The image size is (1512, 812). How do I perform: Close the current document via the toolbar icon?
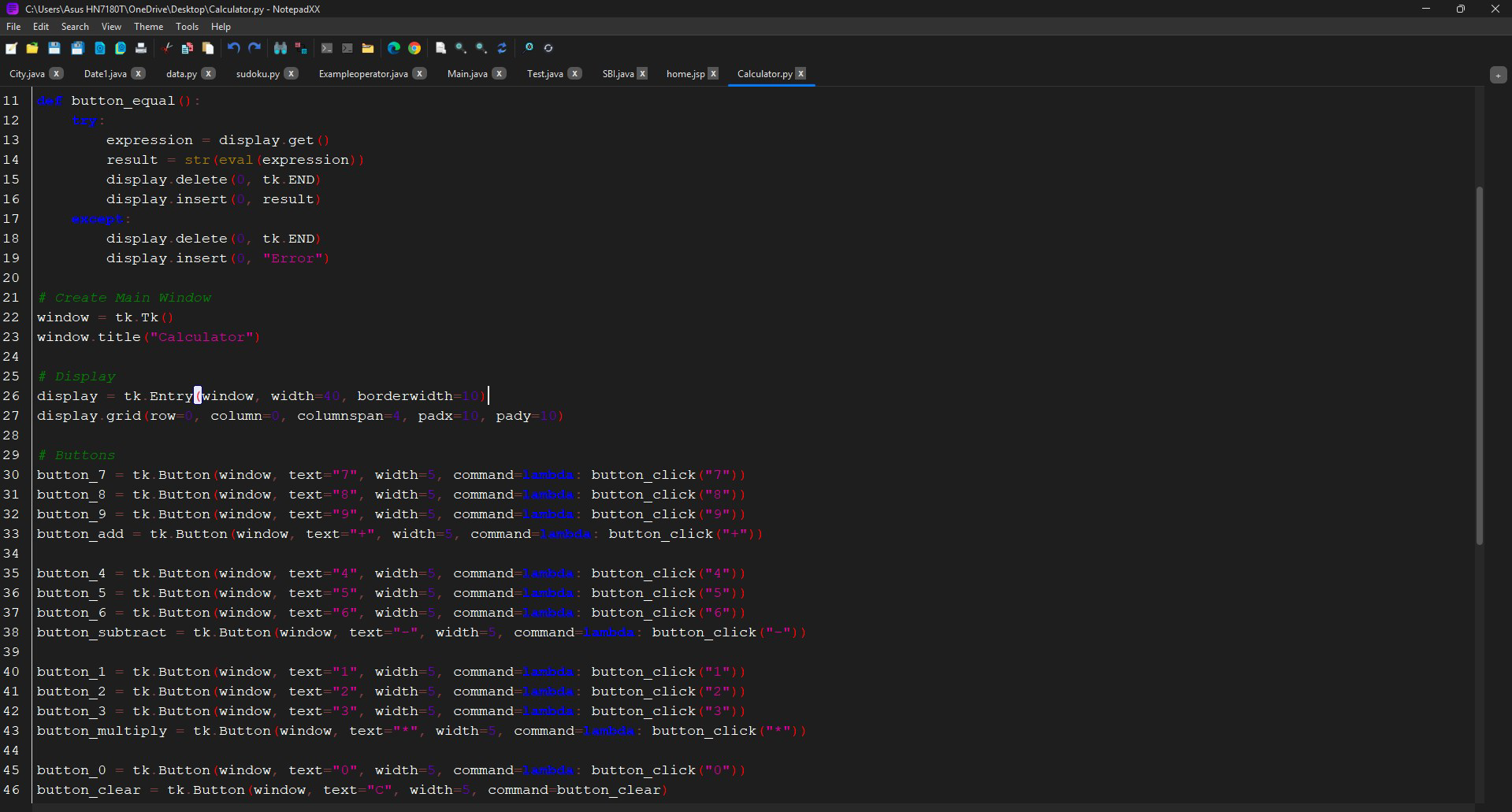point(100,48)
